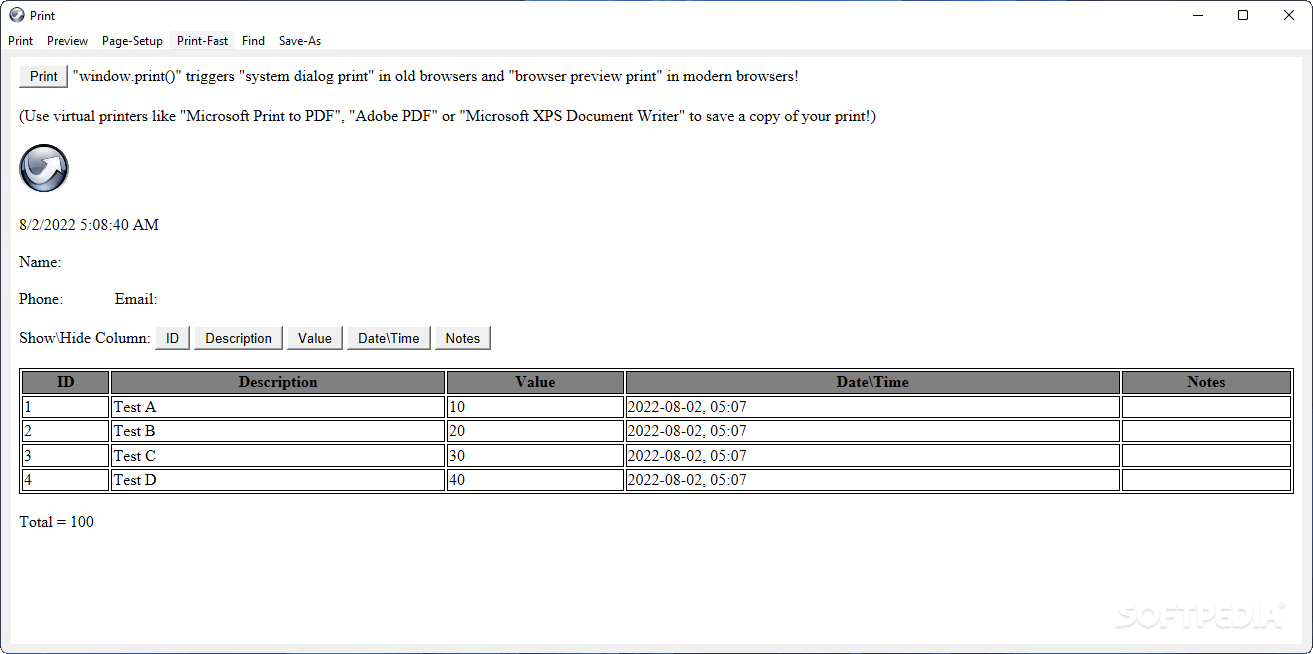The image size is (1313, 654).
Task: Toggle the Notes column visibility button
Action: [463, 338]
